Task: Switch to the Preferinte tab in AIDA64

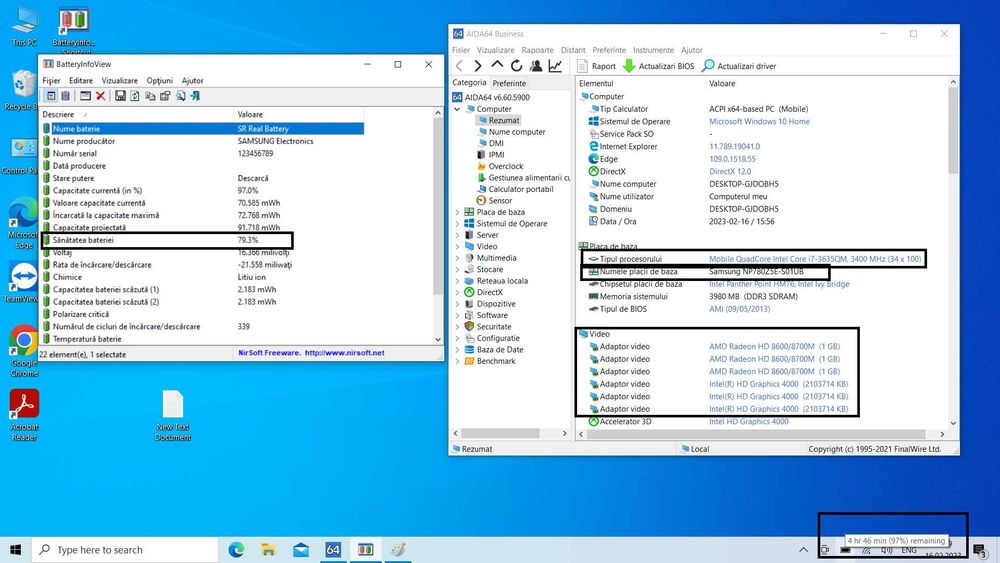Action: click(x=509, y=83)
